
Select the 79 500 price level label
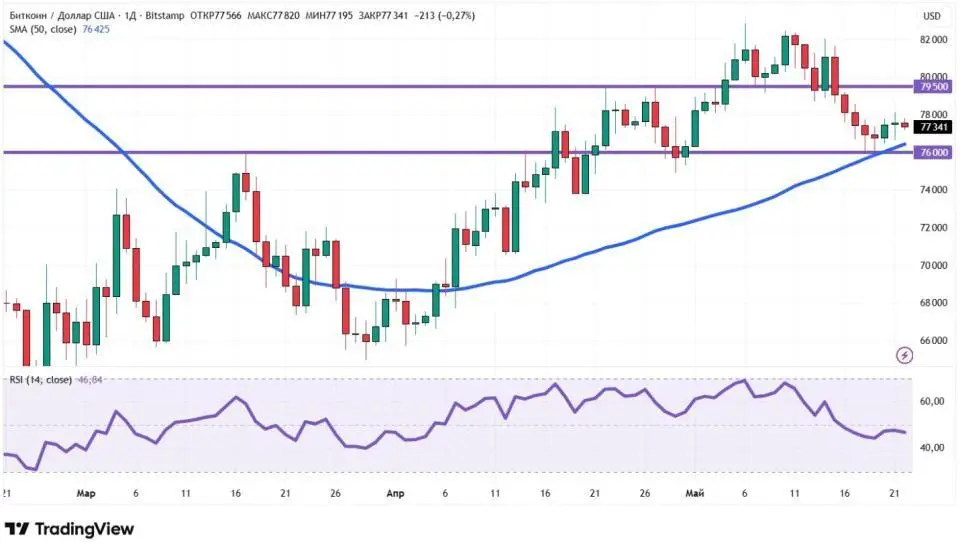tap(934, 87)
